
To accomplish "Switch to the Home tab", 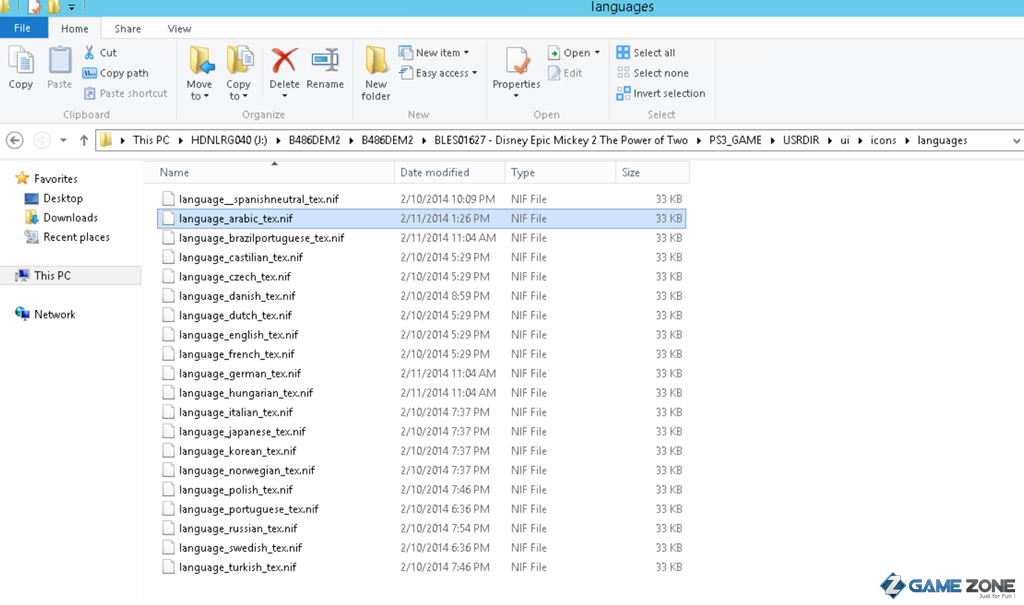I will tap(74, 29).
